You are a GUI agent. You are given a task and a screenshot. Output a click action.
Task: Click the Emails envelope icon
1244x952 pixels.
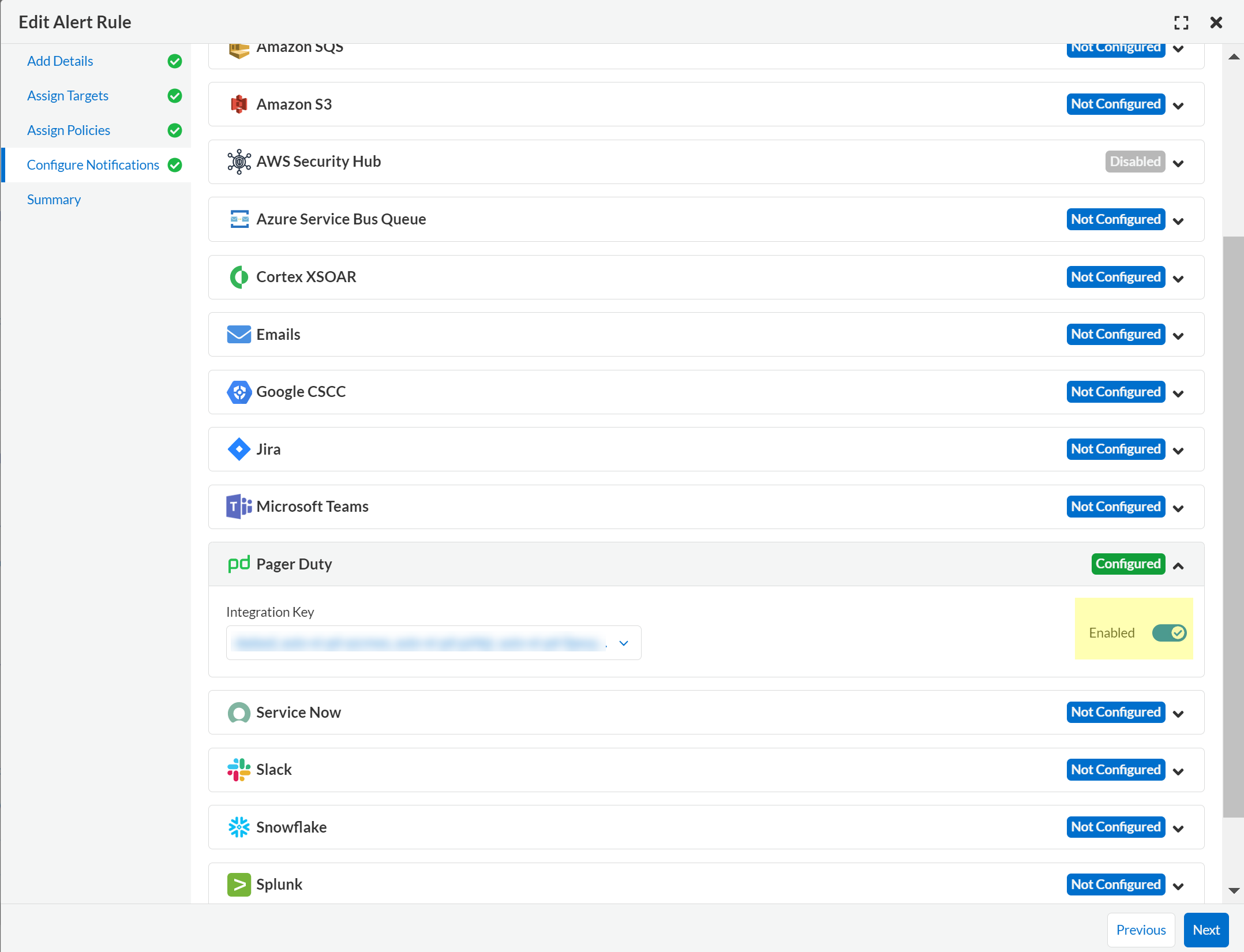(239, 335)
